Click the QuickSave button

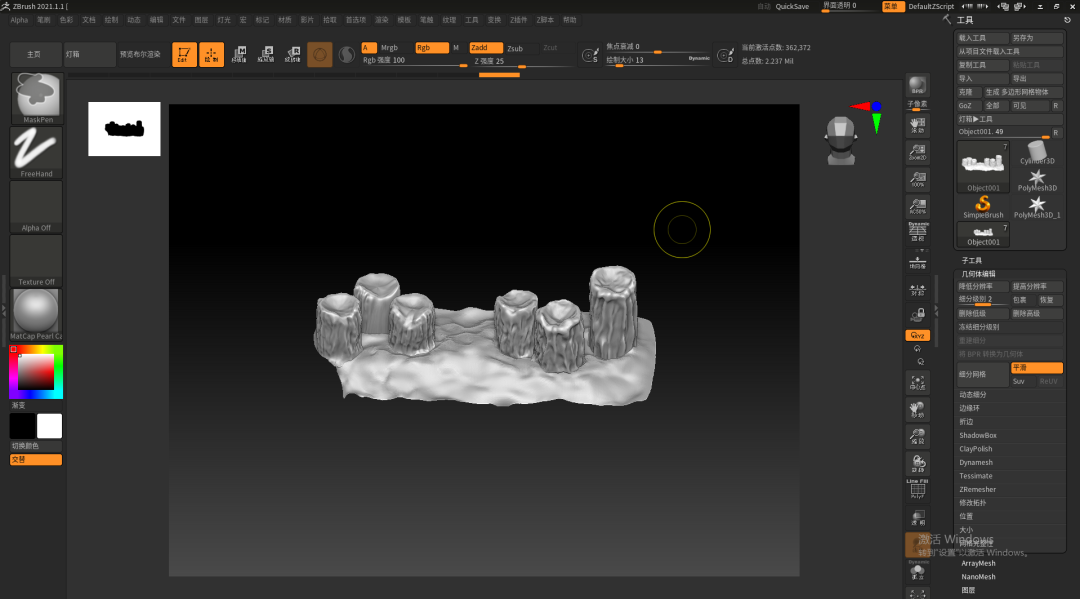coord(792,6)
